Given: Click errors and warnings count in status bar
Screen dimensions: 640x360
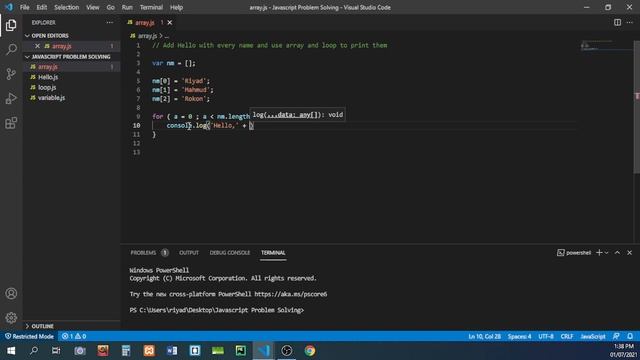Looking at the screenshot, I should pos(74,336).
